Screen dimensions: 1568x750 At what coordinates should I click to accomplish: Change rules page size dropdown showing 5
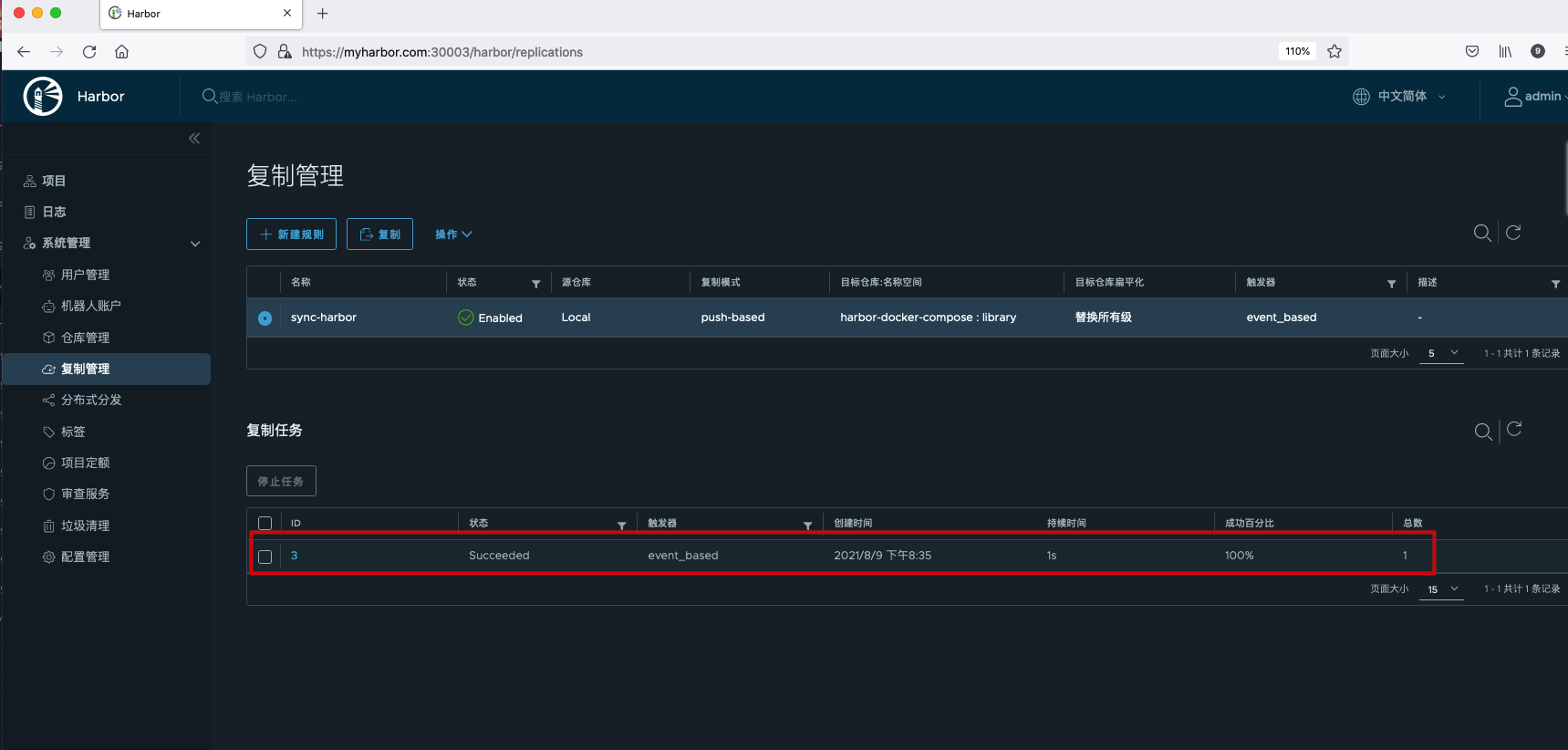pyautogui.click(x=1442, y=353)
